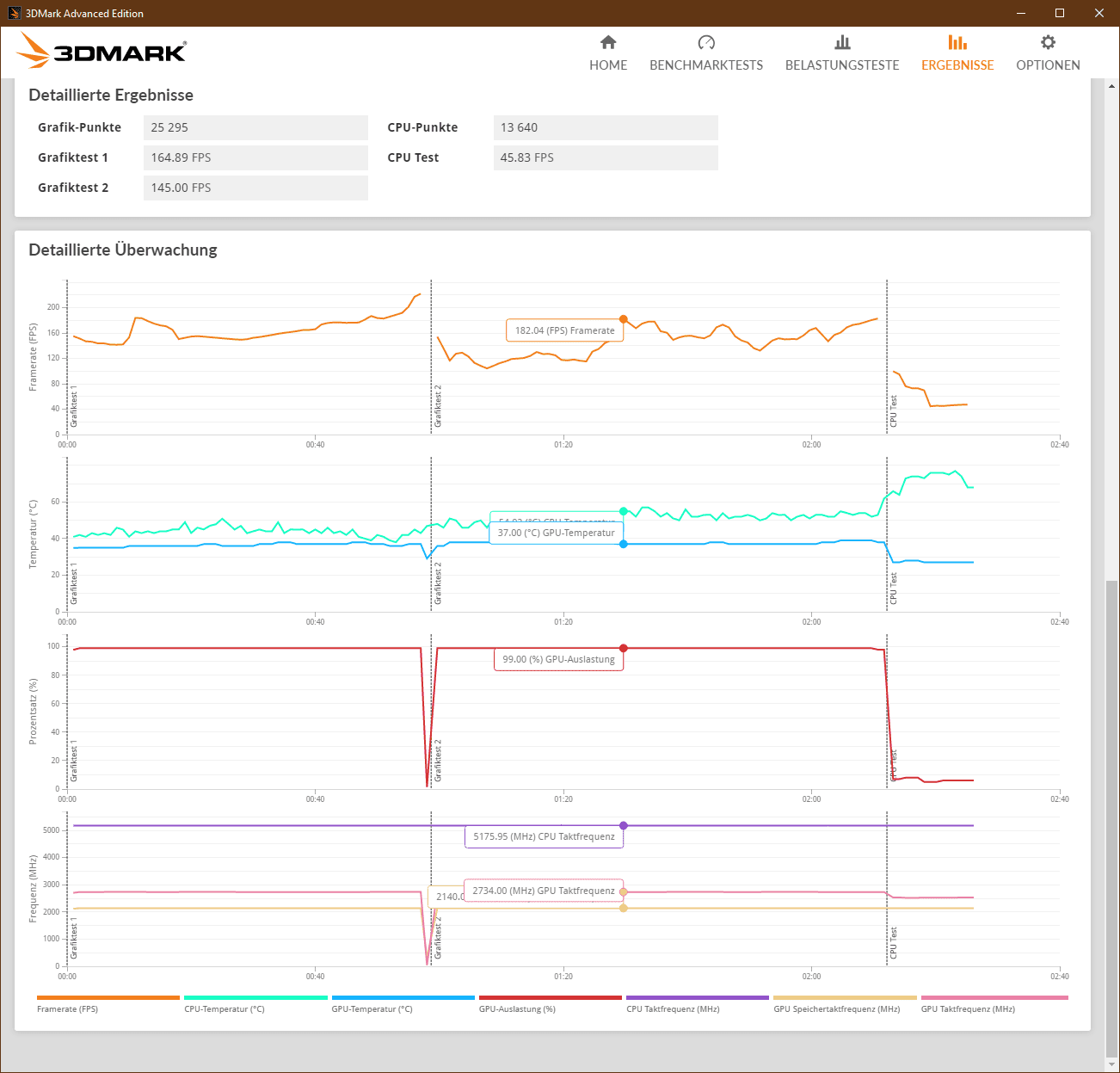Click the Detaillierte Überwachung heading

click(123, 250)
